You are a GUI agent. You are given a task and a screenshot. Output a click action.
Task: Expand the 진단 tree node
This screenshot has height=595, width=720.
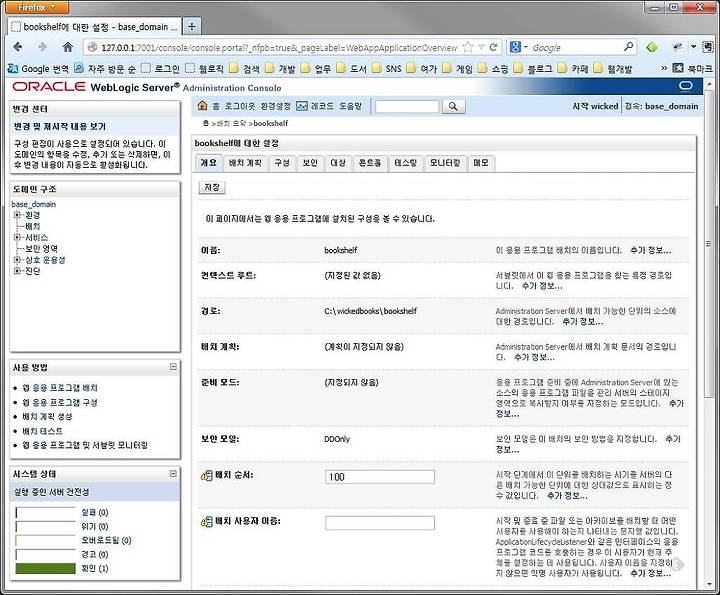[17, 271]
